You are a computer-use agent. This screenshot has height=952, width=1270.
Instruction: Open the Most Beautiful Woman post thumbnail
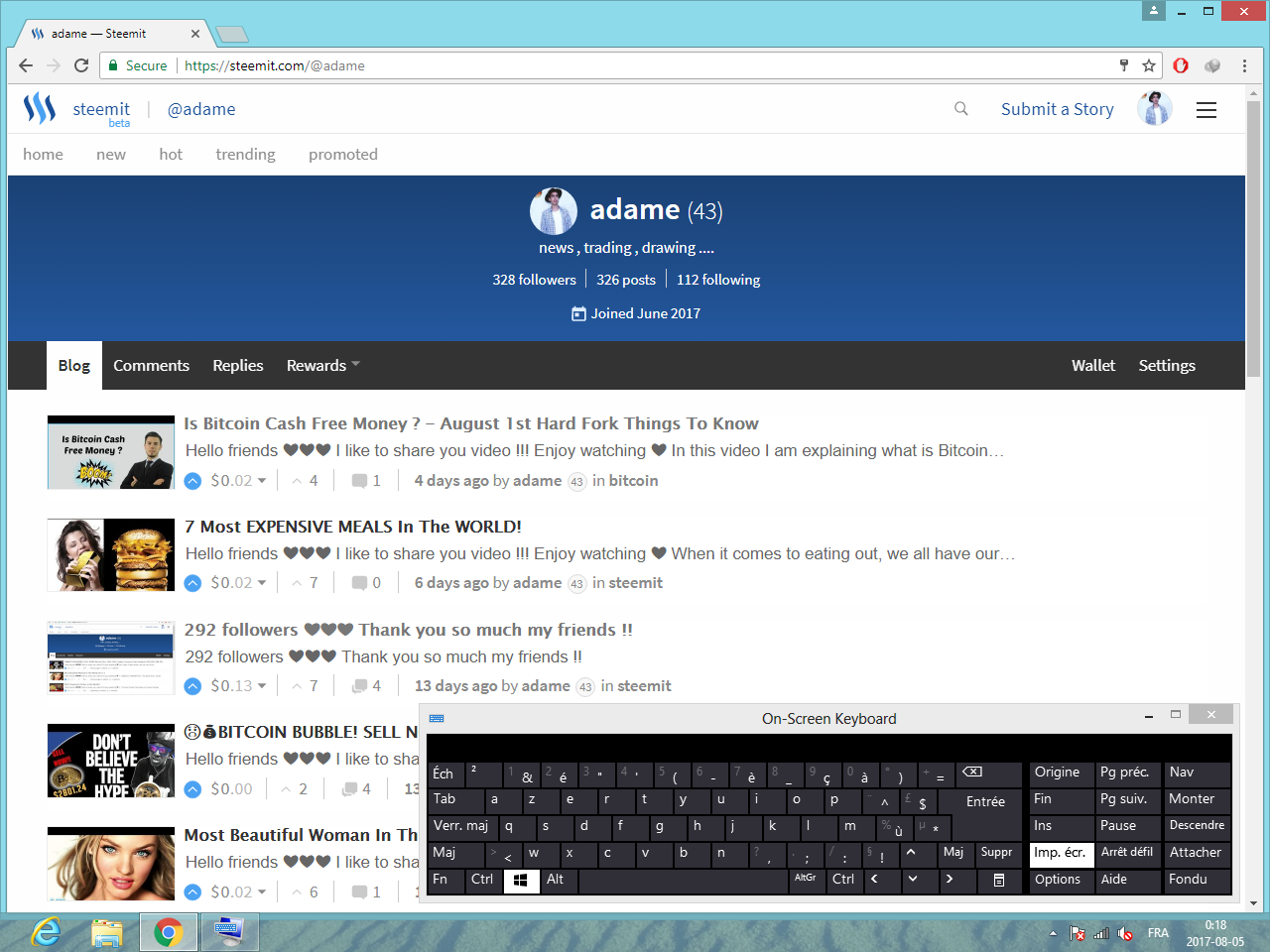point(111,864)
